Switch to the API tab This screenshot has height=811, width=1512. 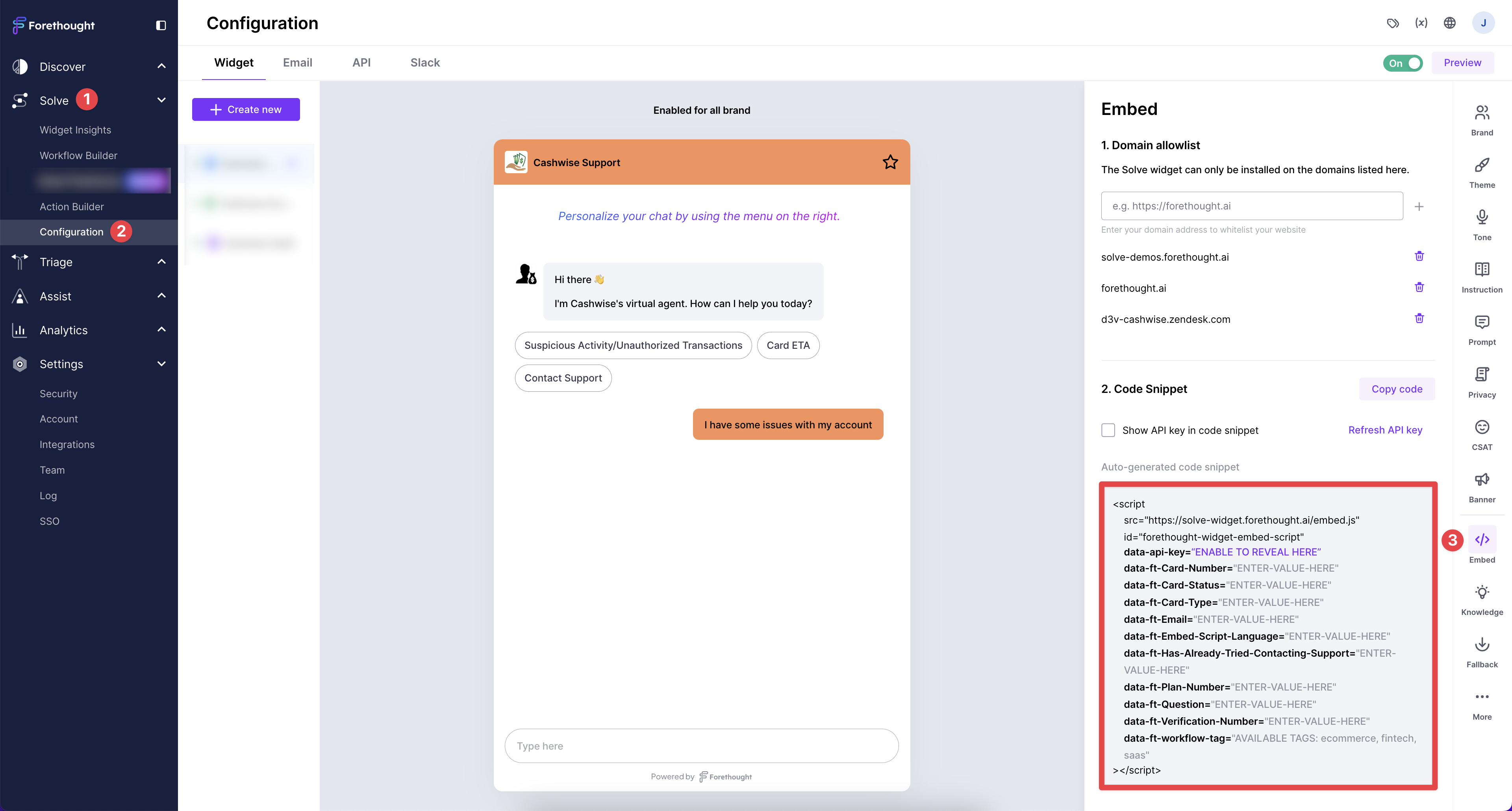(x=361, y=62)
